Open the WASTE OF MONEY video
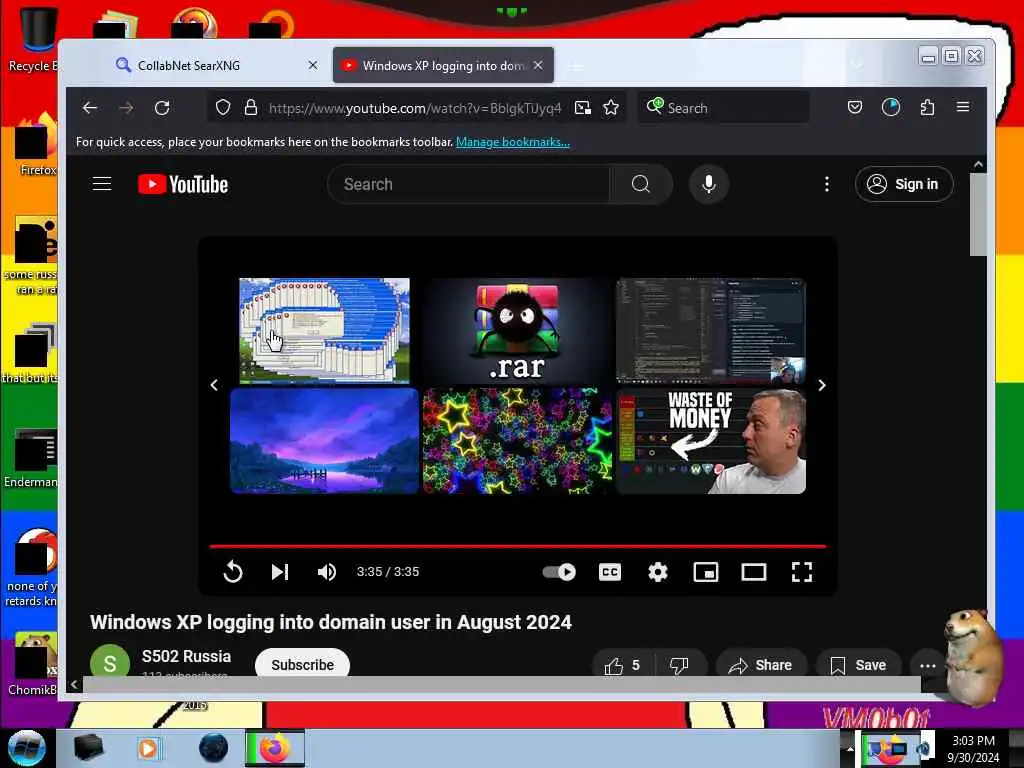Viewport: 1024px width, 768px height. pos(711,441)
